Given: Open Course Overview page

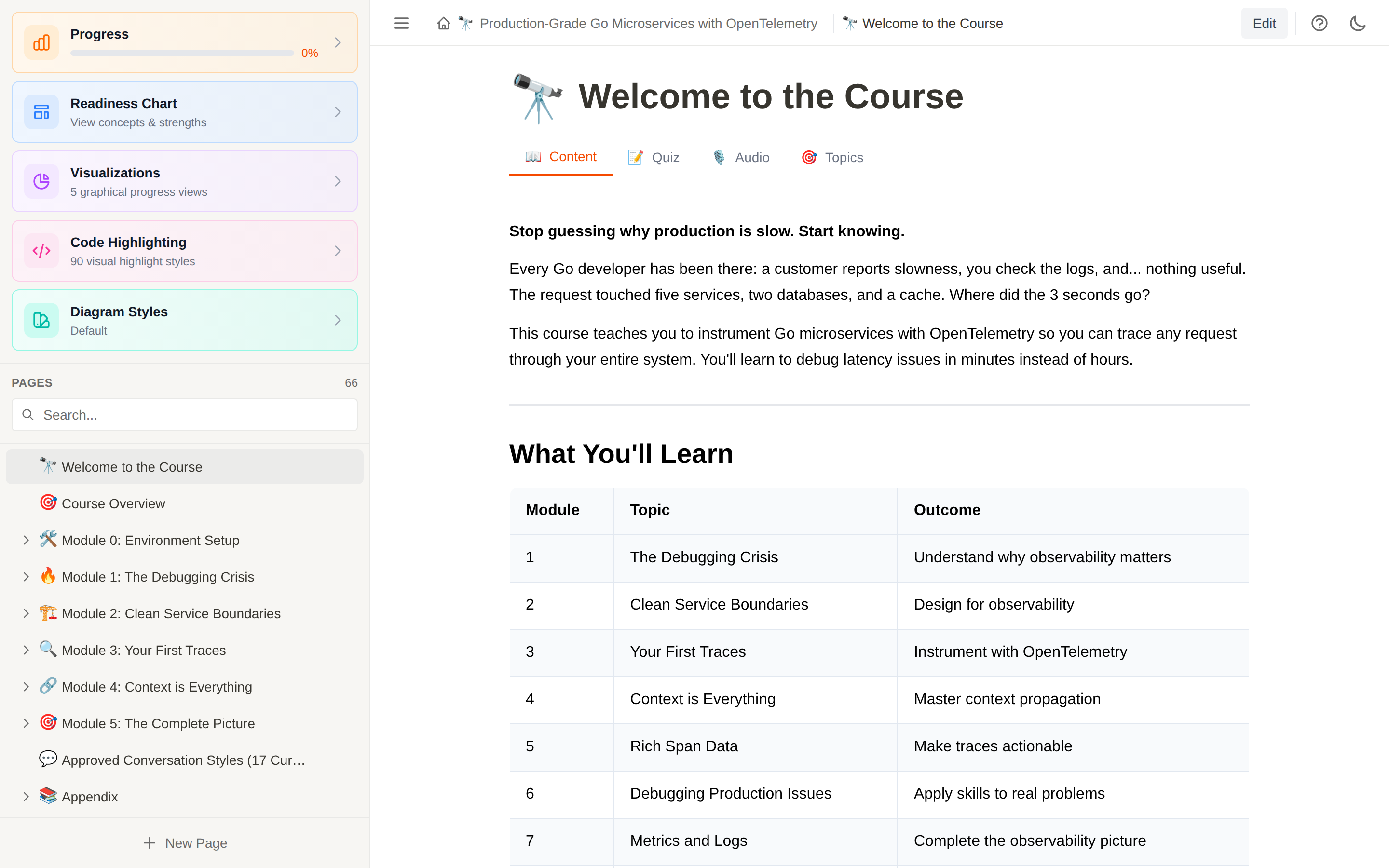Looking at the screenshot, I should 184,503.
